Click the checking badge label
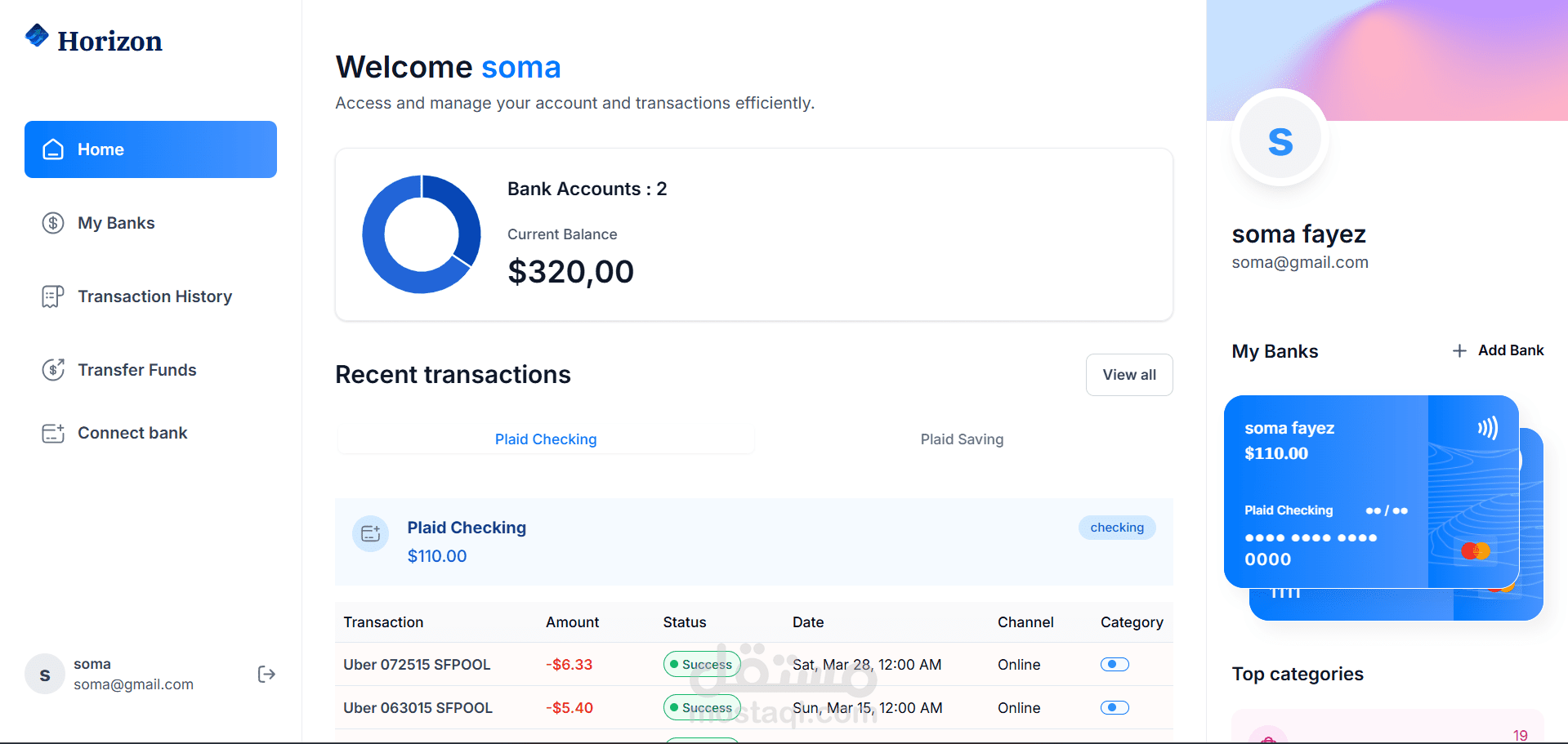Screen dimensions: 1568x744 (1117, 528)
